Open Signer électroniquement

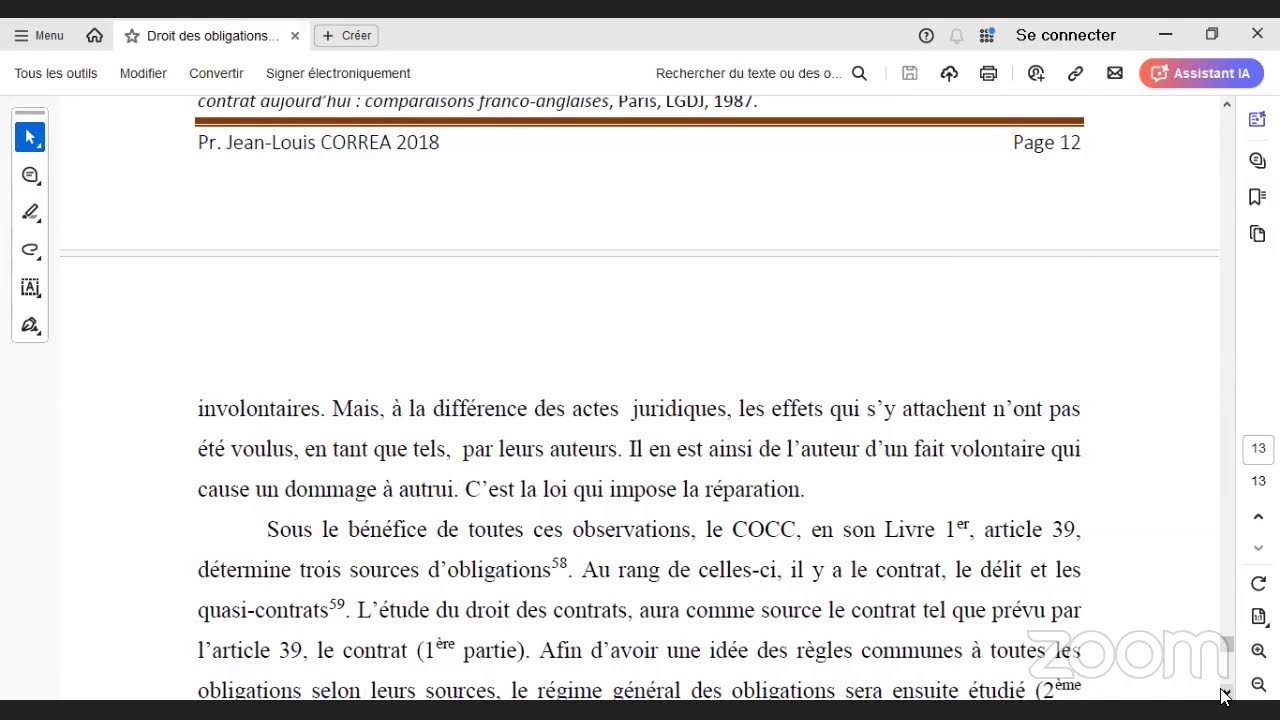pyautogui.click(x=338, y=73)
